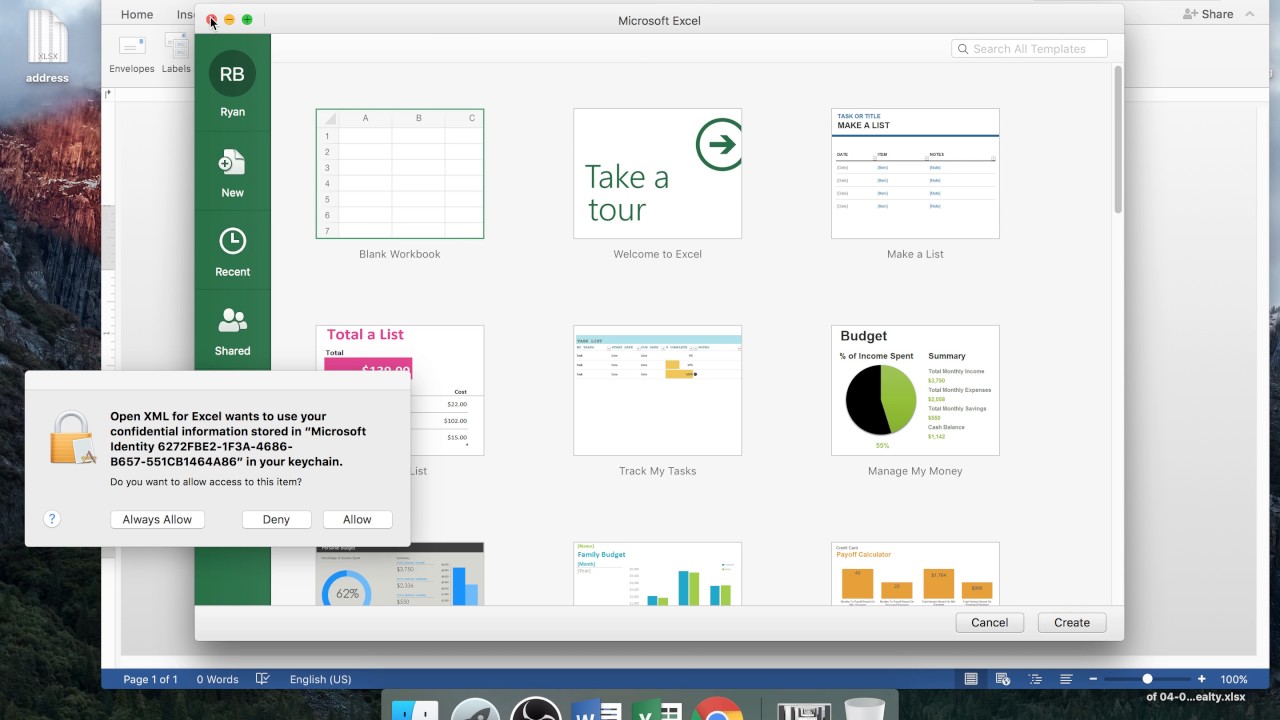The height and width of the screenshot is (720, 1280).
Task: Zoom out with the minus button in Word
Action: click(1093, 679)
